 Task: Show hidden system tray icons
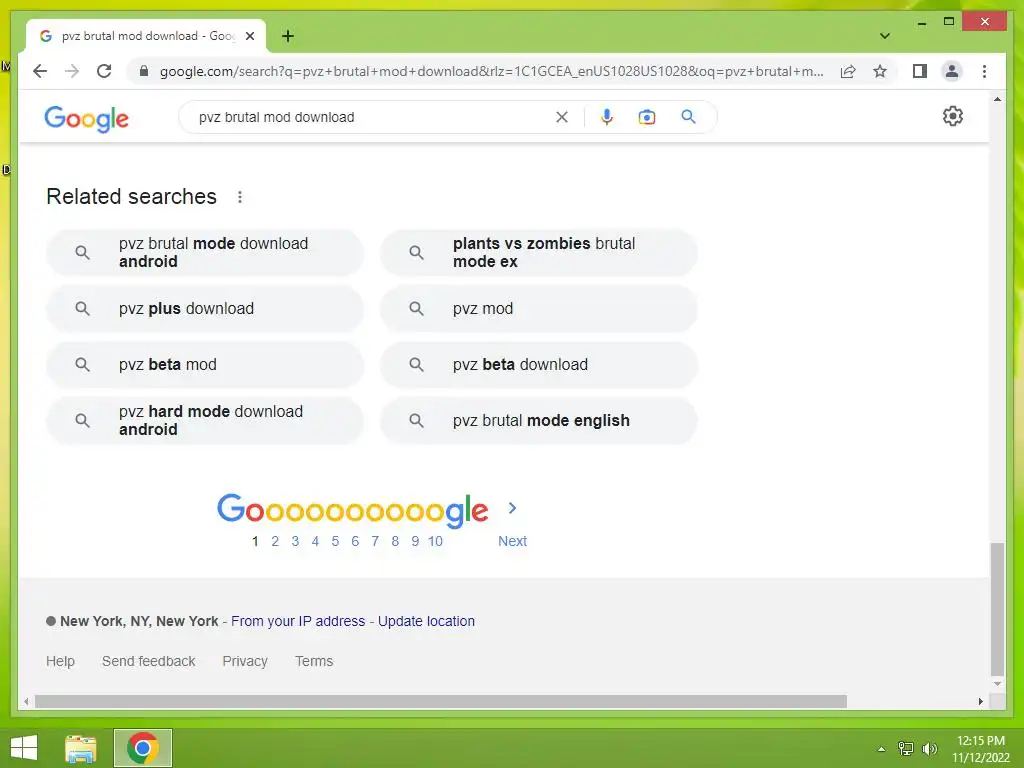tap(881, 749)
